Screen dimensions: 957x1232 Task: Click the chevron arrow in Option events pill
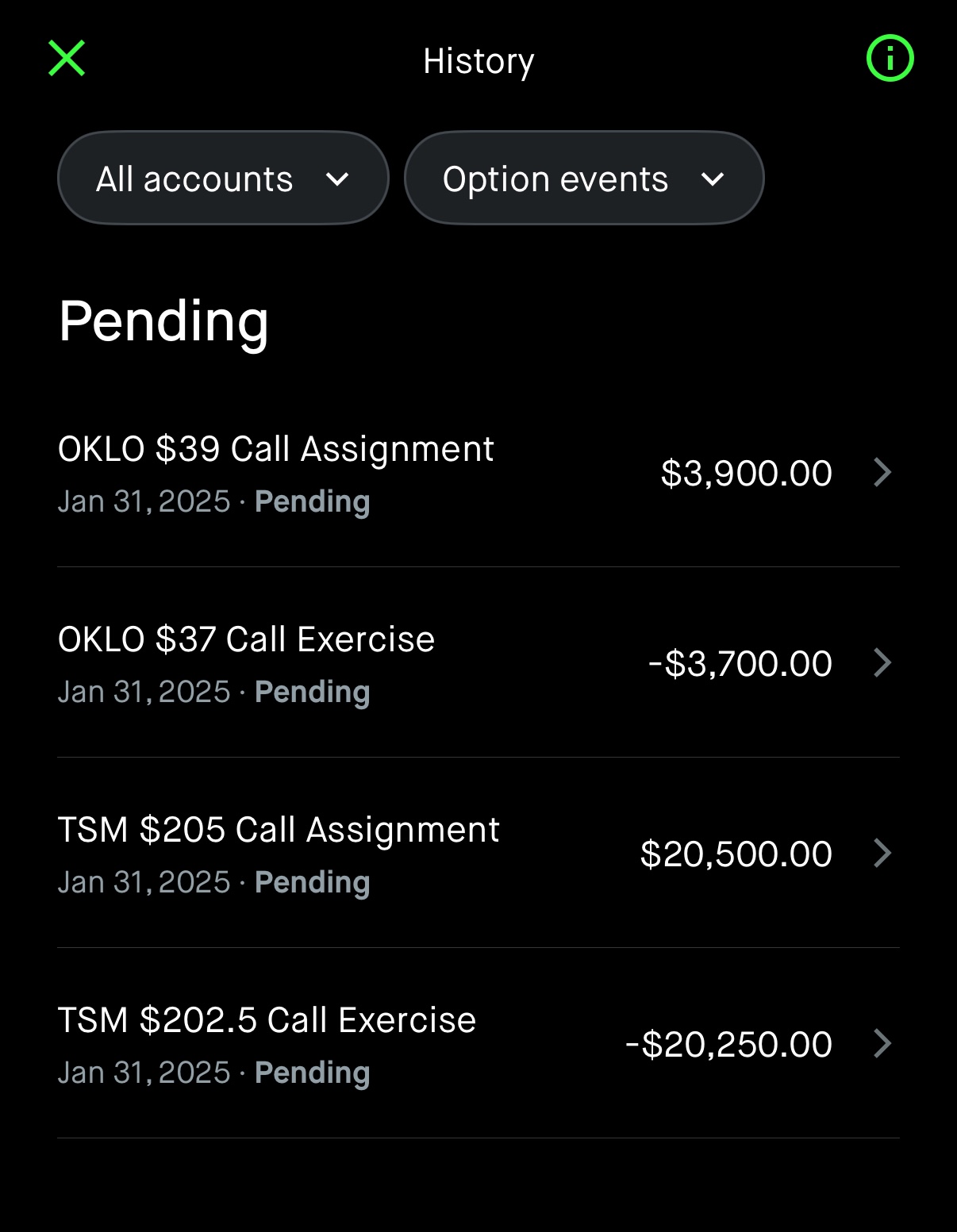(x=713, y=180)
